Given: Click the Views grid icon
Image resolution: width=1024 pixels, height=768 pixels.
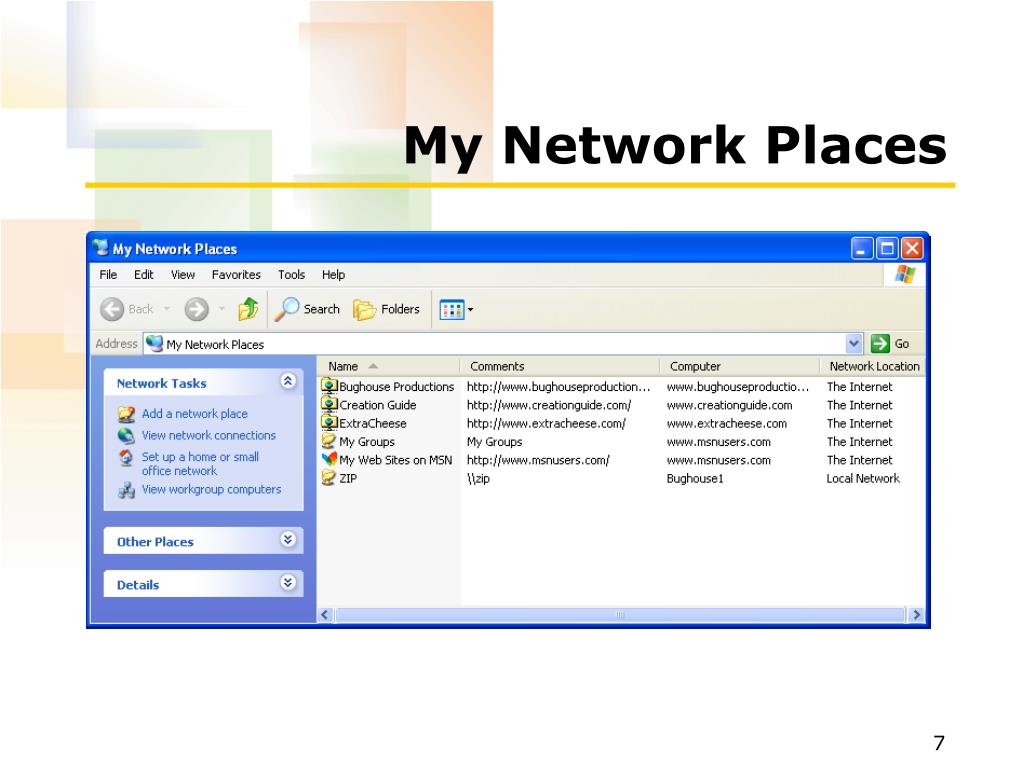Looking at the screenshot, I should pyautogui.click(x=451, y=310).
